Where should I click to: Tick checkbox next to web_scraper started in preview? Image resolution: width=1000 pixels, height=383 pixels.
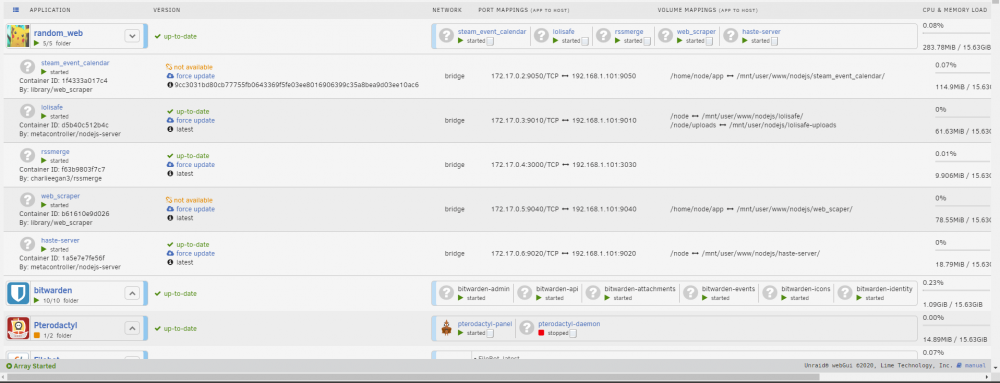[710, 41]
